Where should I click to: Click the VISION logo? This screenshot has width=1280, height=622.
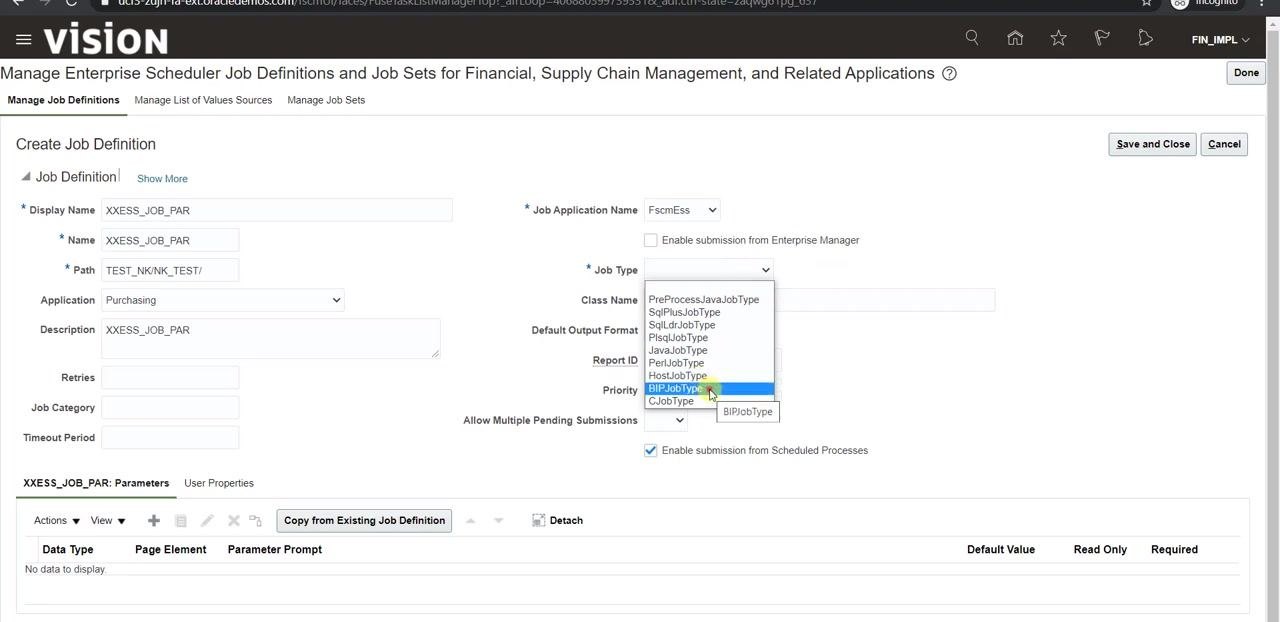point(105,40)
